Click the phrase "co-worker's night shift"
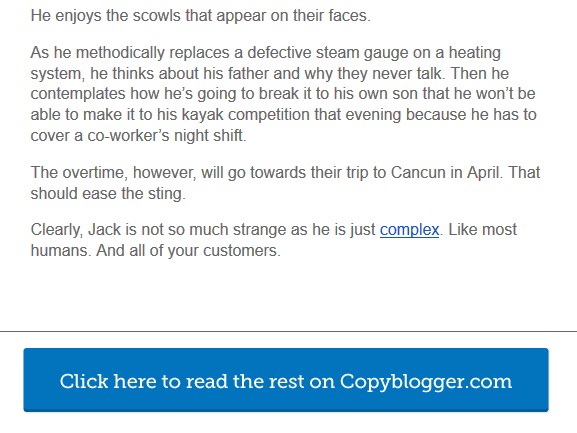 coord(166,136)
